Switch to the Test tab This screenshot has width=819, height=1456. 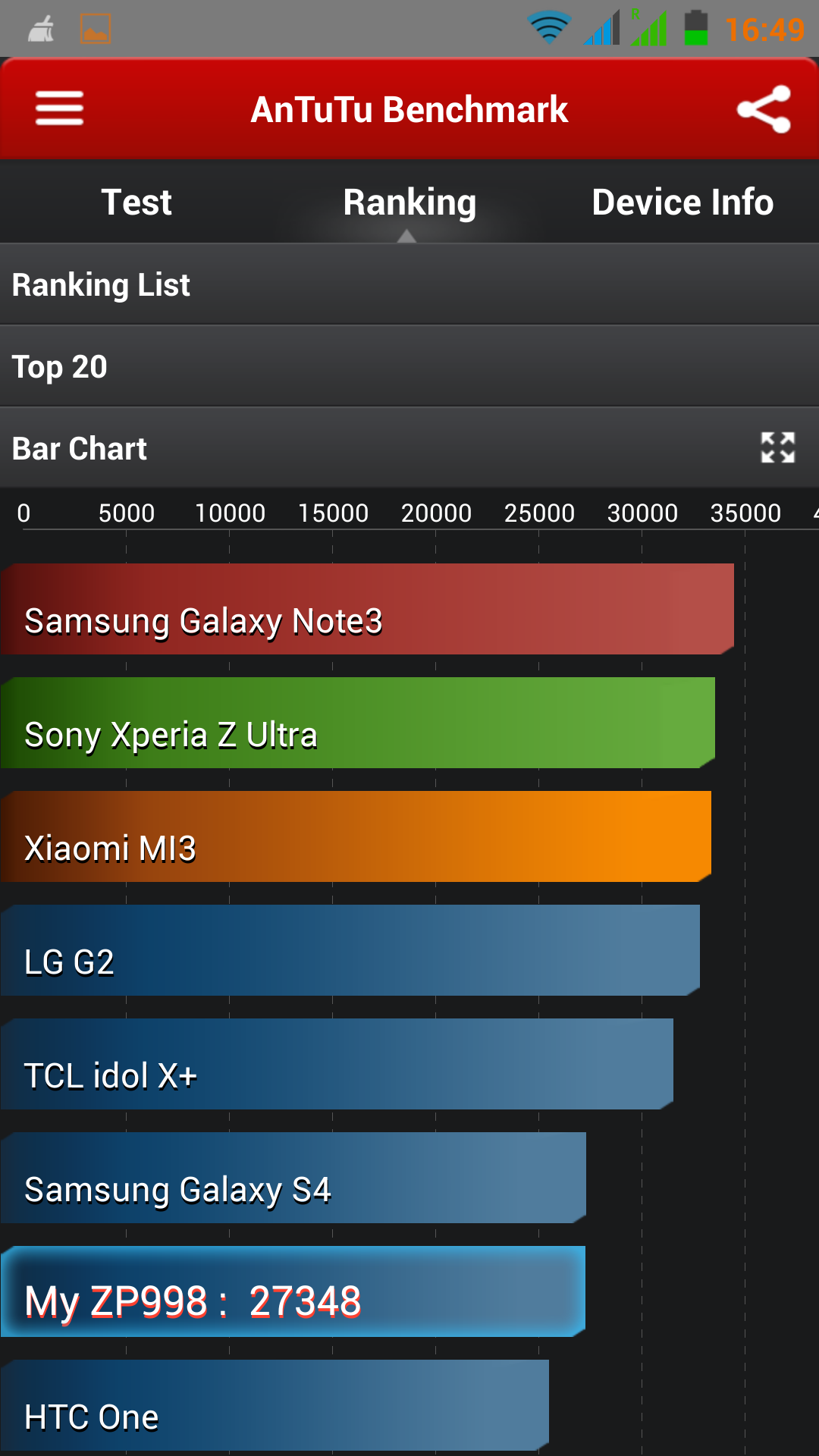point(136,202)
